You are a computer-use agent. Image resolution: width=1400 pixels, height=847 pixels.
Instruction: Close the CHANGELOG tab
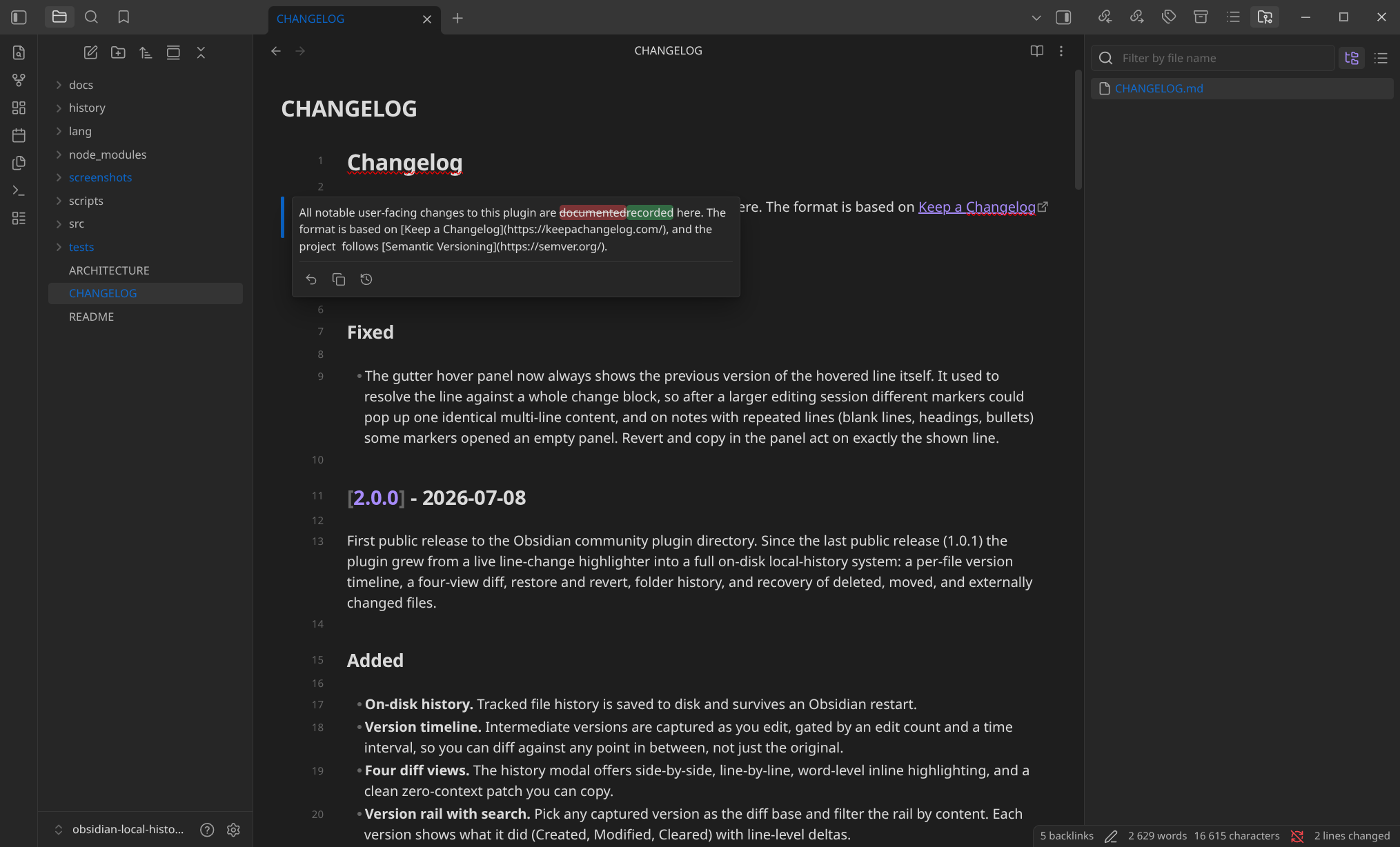pos(427,19)
